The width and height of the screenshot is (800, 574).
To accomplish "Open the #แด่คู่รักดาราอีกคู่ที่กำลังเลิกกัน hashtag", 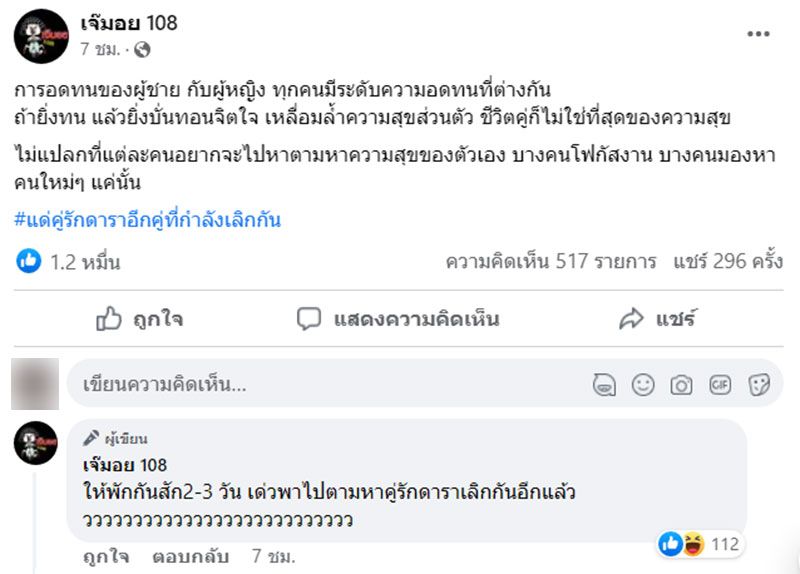I will point(149,220).
